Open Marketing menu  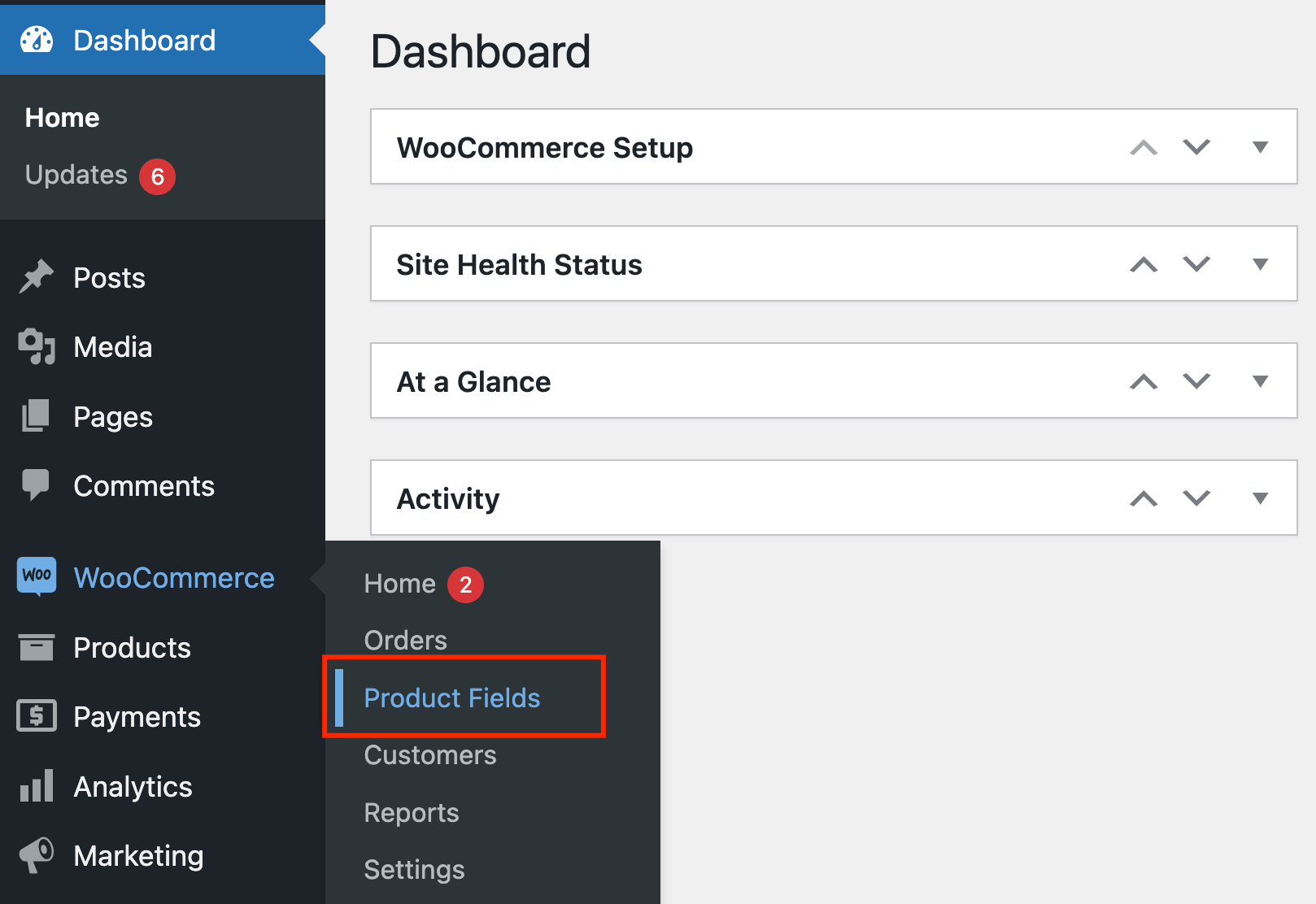(163, 856)
